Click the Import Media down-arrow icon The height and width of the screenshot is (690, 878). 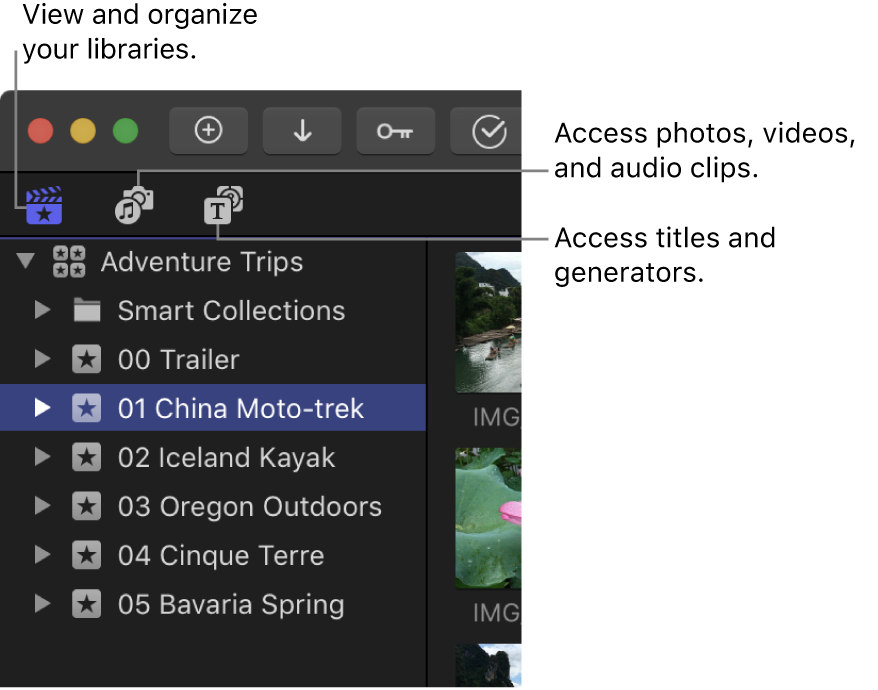coord(301,130)
